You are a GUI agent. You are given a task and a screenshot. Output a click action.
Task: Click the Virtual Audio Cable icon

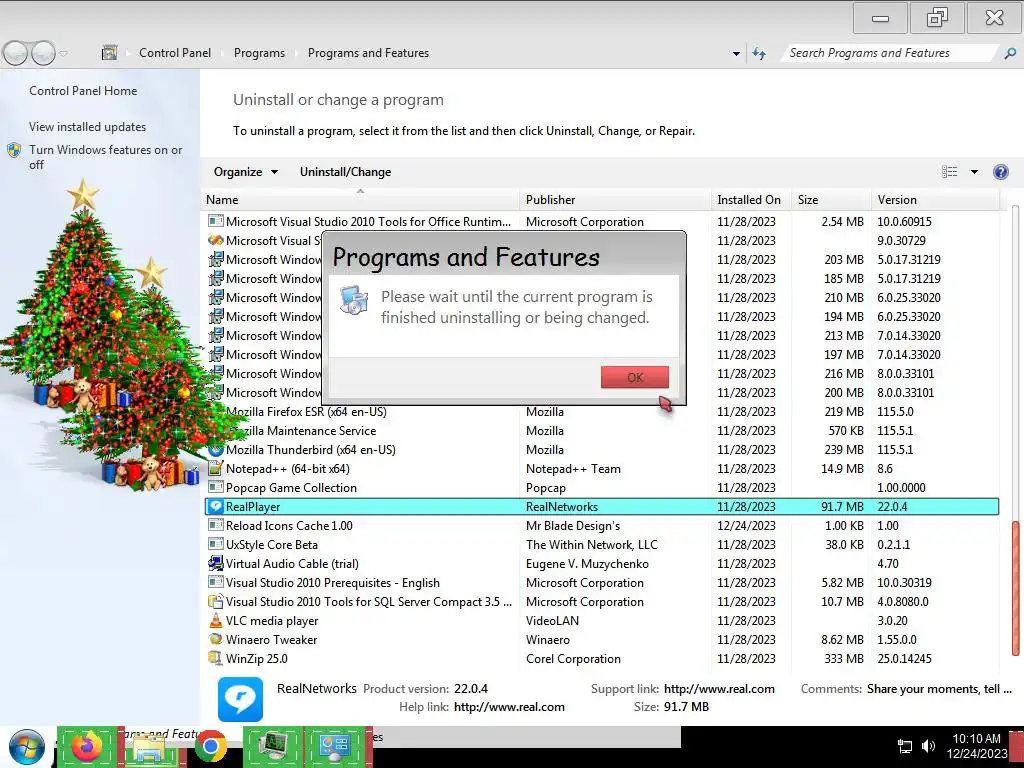(216, 563)
